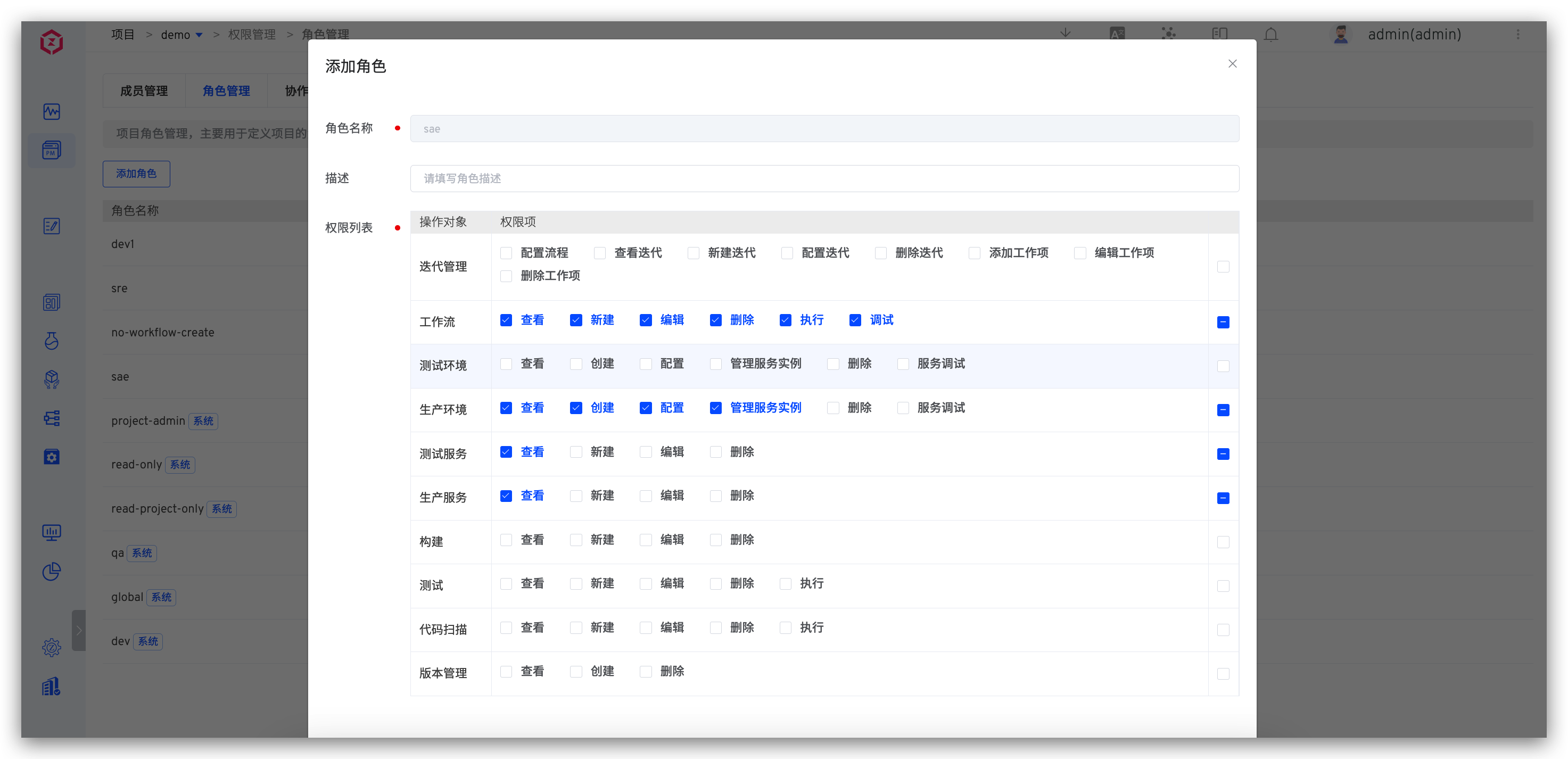Click the language translate icon in header
Viewport: 1568px width, 759px height.
point(1117,34)
